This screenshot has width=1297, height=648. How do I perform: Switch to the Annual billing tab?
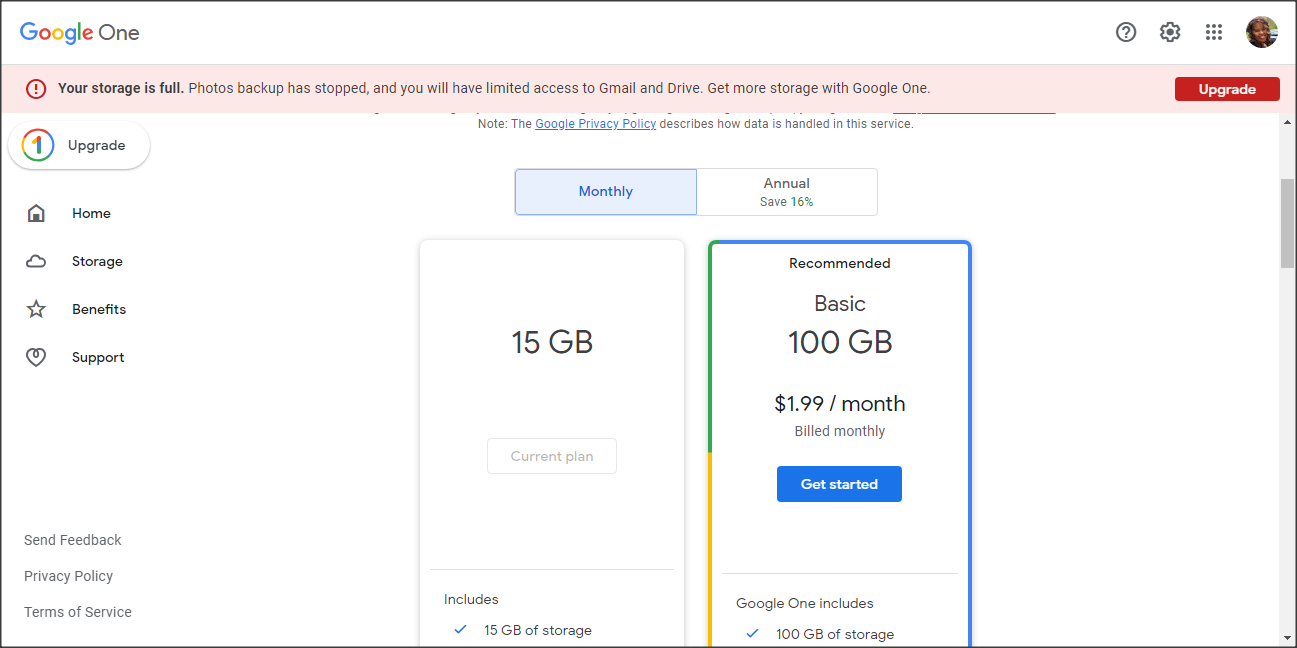787,192
